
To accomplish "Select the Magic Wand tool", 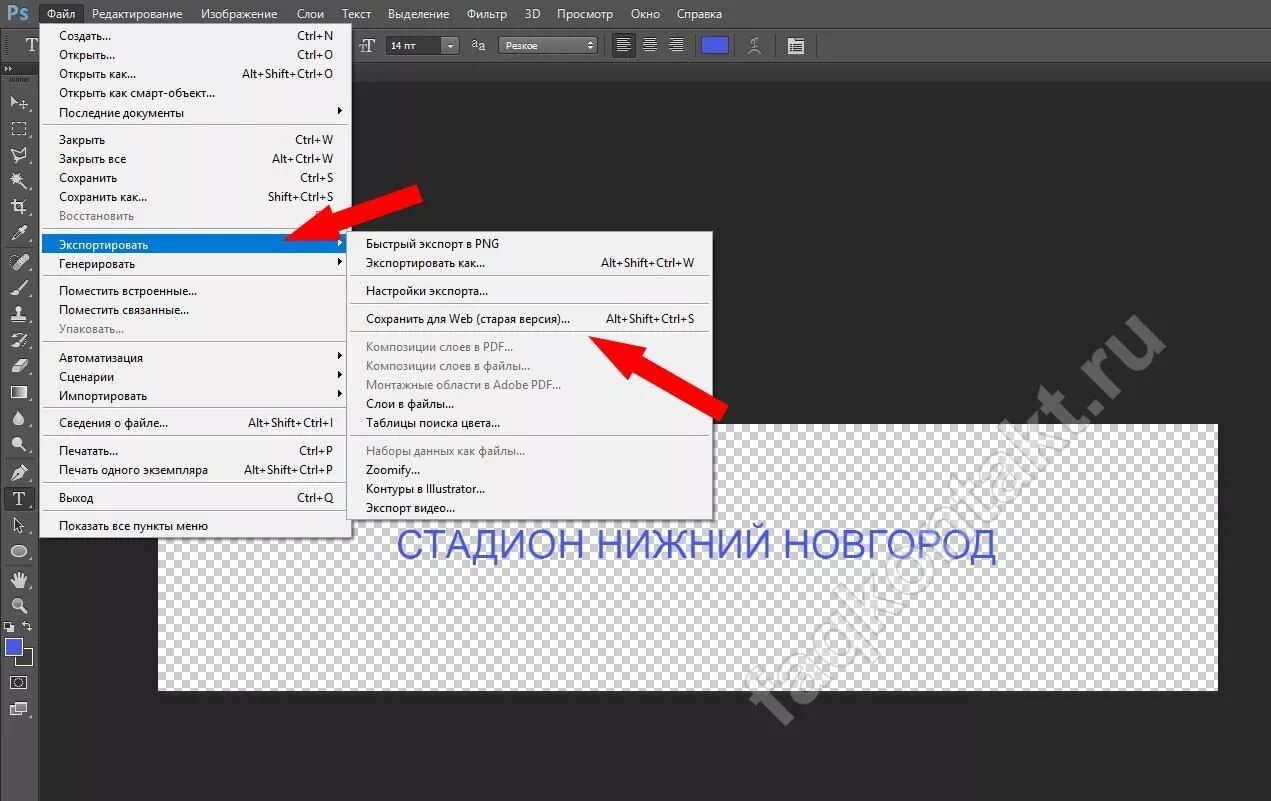I will 19,180.
